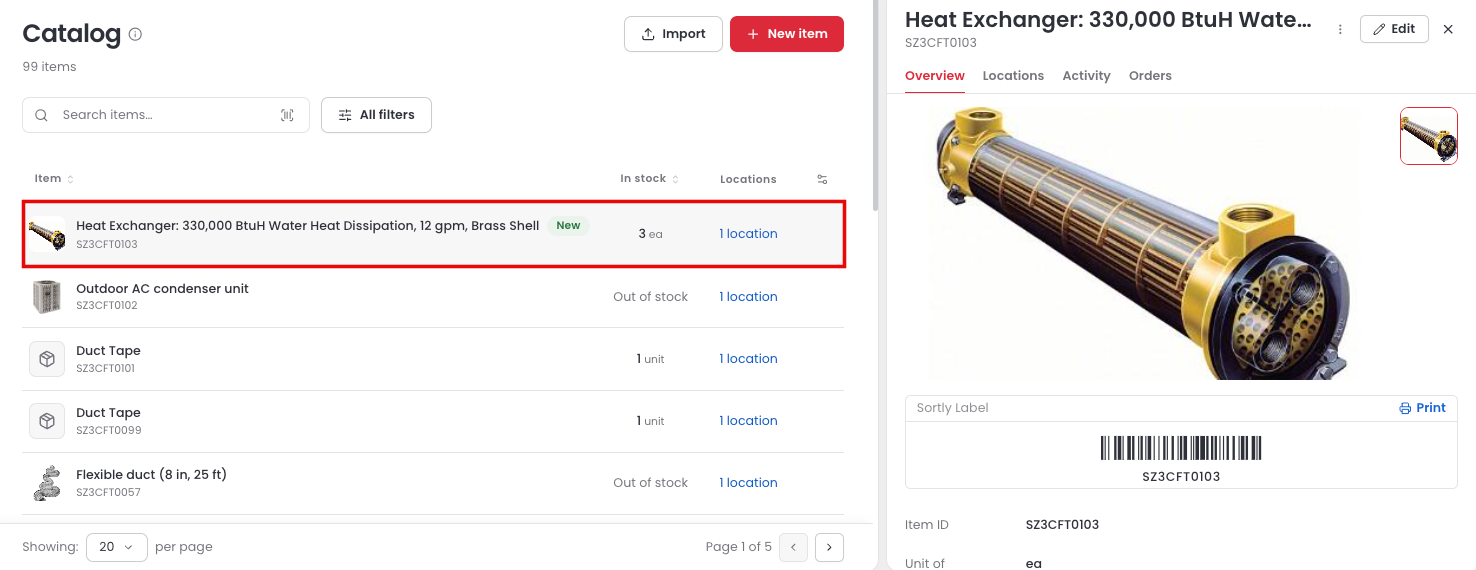Open 1 location link for Duct Tape SZ3CFT0099
Image resolution: width=1476 pixels, height=570 pixels.
(x=748, y=421)
